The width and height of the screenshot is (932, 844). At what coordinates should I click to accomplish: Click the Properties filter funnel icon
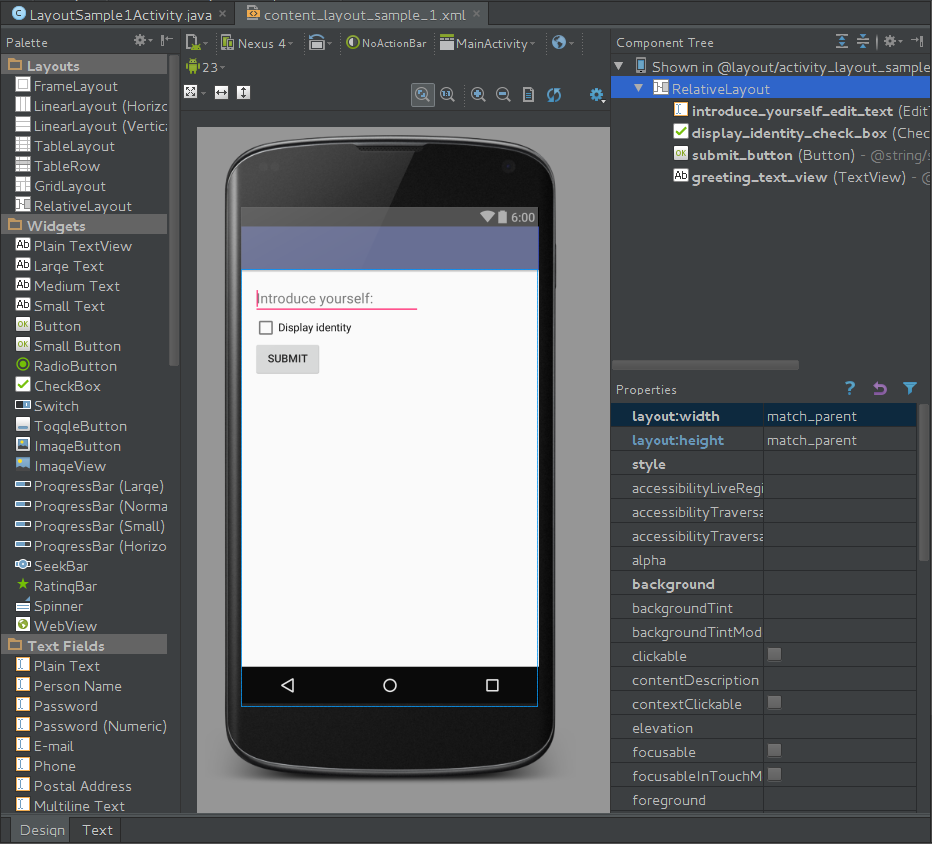[909, 389]
